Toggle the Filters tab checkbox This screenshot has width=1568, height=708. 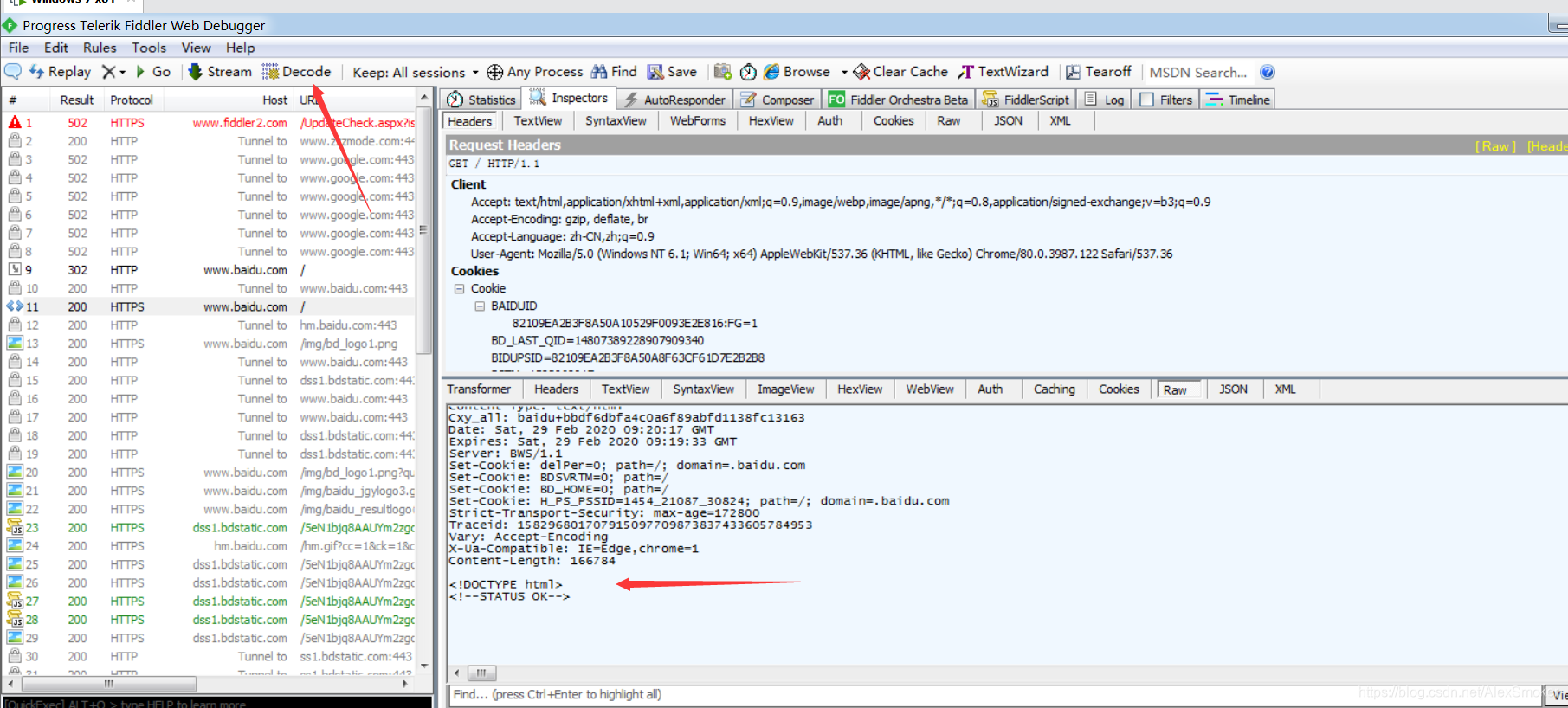click(1147, 100)
